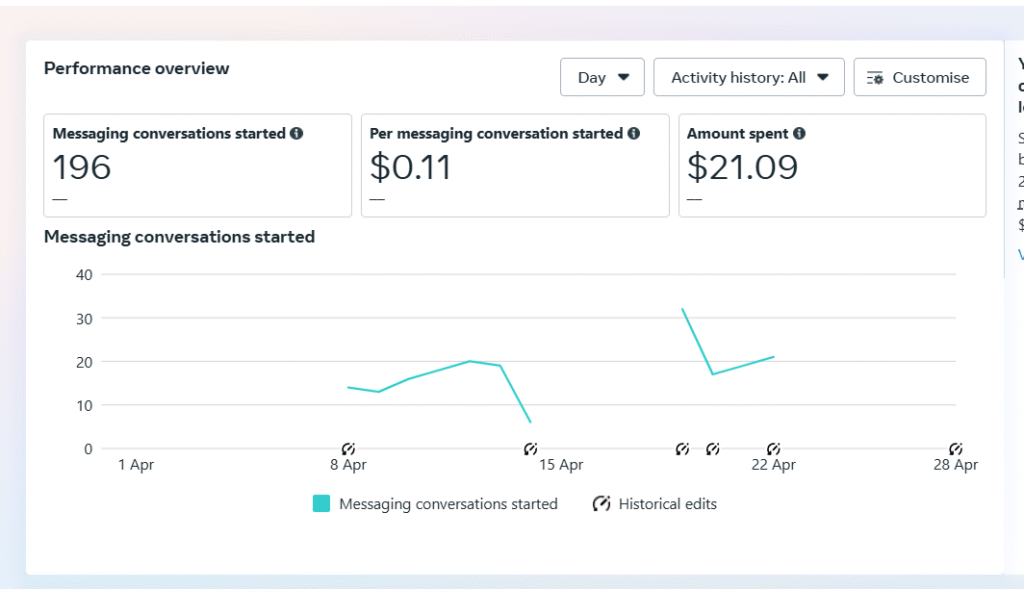Click info icon beside Per messaging conversation started
1024x589 pixels.
coord(632,134)
